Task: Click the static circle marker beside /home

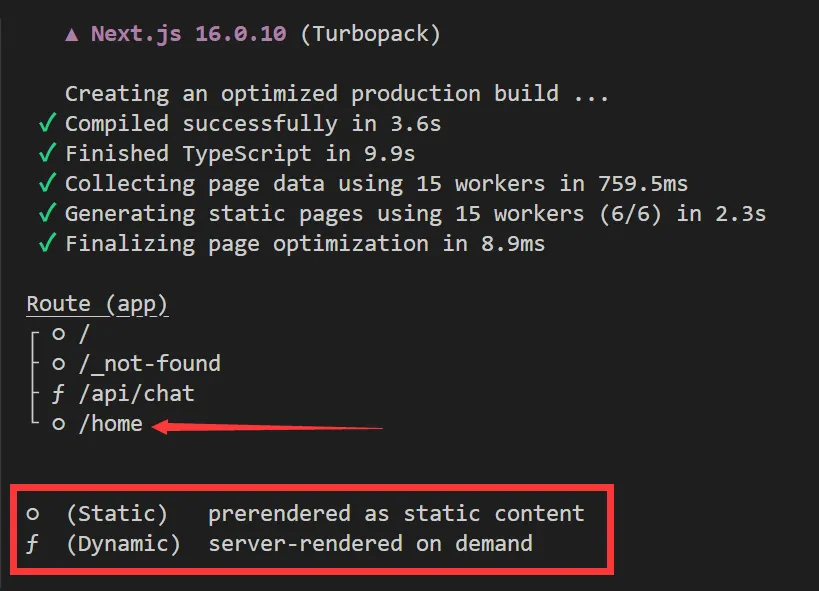Action: pyautogui.click(x=59, y=424)
